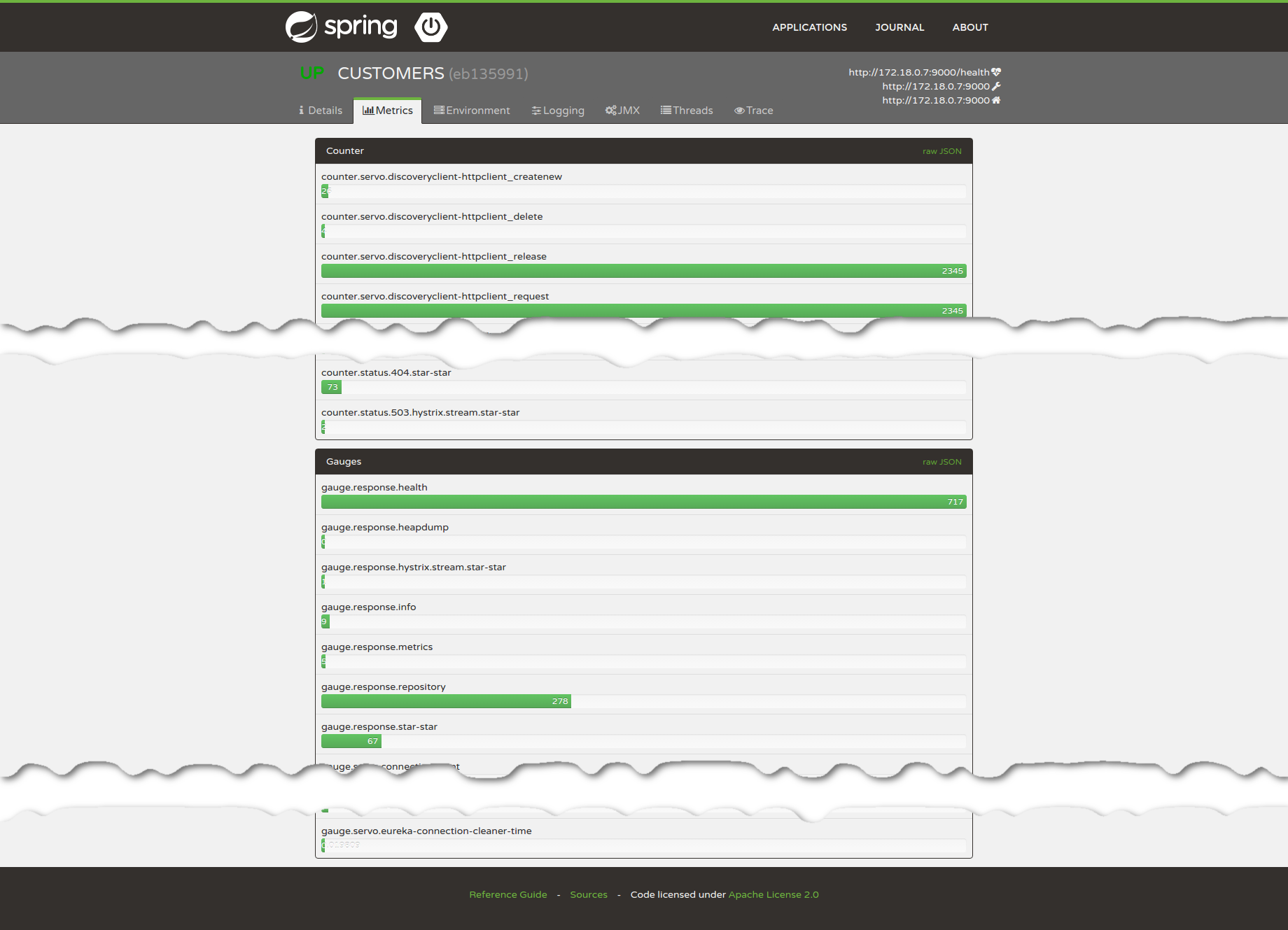The height and width of the screenshot is (930, 1288).
Task: Open the Logging tab
Action: coord(558,111)
